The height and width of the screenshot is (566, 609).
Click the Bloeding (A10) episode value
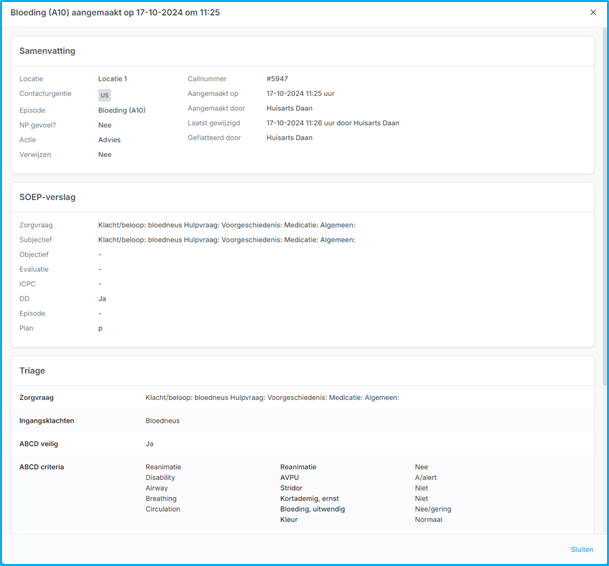[122, 110]
